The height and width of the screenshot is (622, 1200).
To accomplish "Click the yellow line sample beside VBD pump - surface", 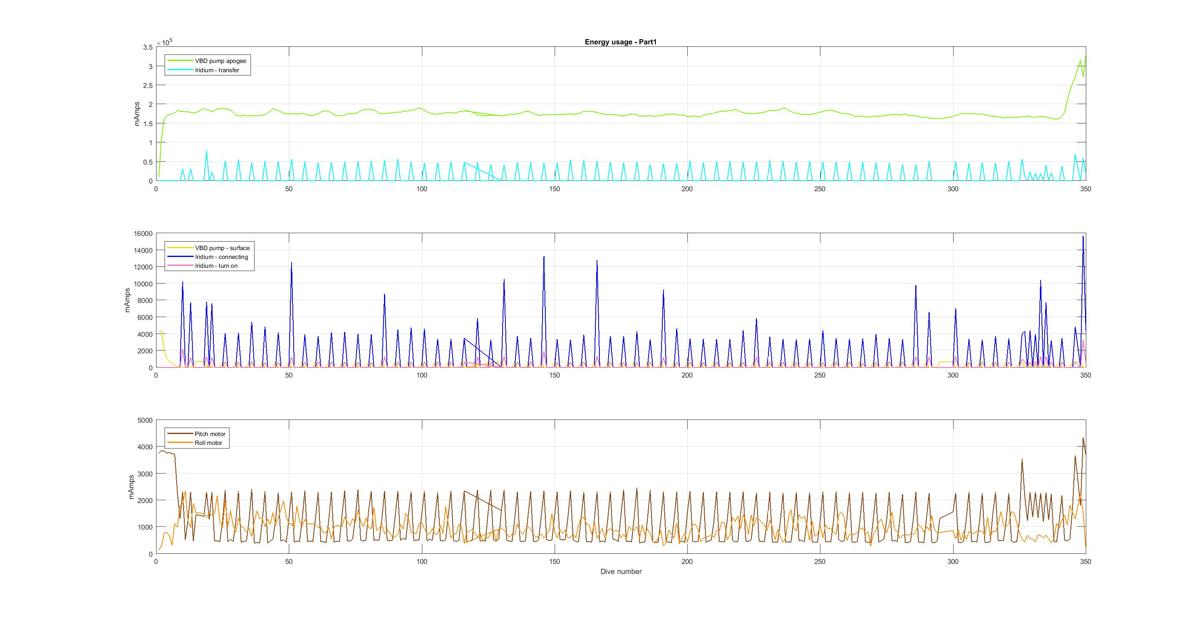I will [180, 247].
